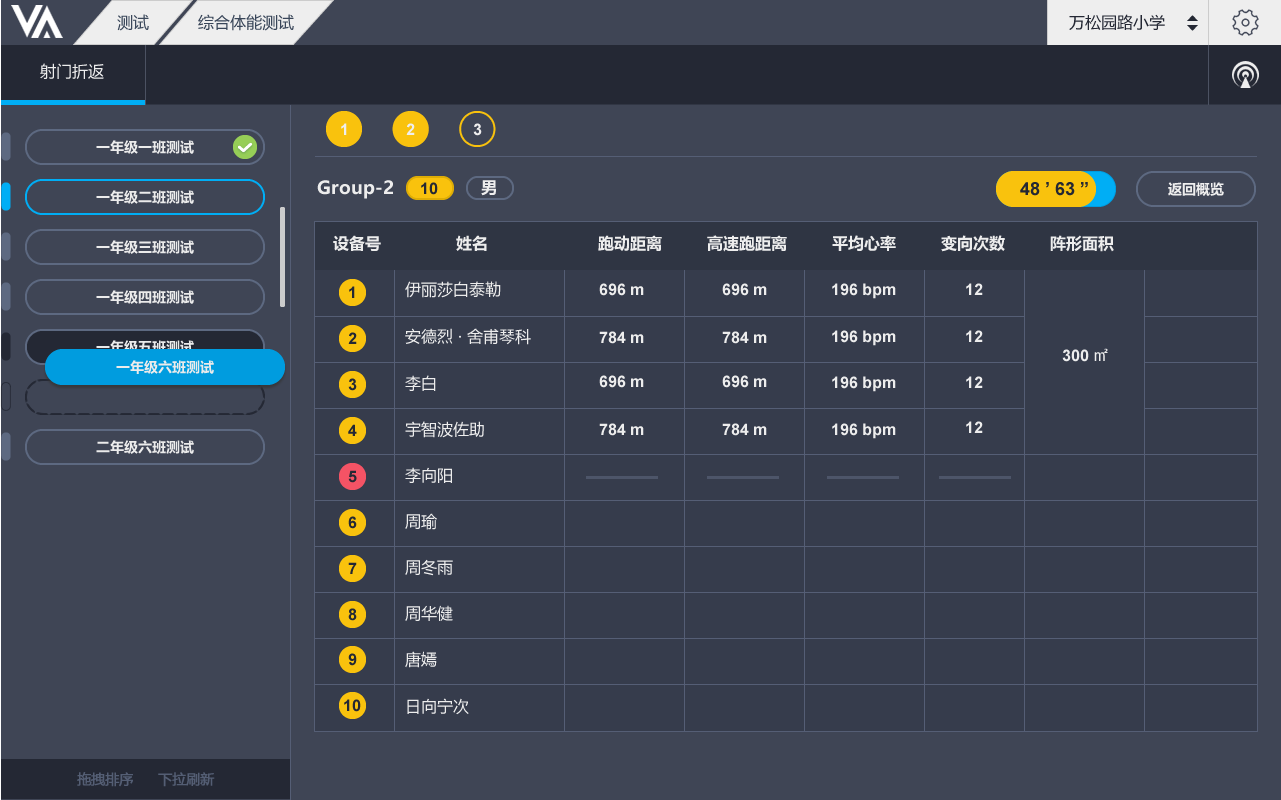Click 拖拽排序 at the sidebar bottom
The width and height of the screenshot is (1281, 800).
point(105,779)
